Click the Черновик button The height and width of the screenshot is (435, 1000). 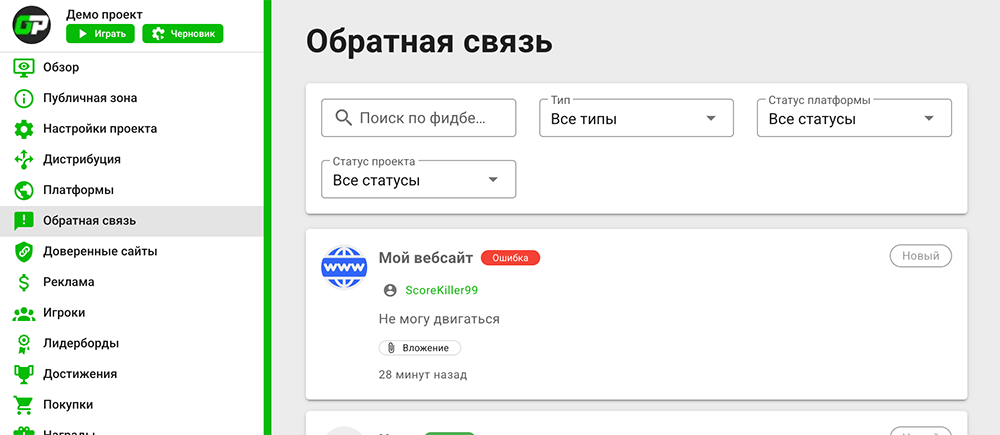click(182, 34)
